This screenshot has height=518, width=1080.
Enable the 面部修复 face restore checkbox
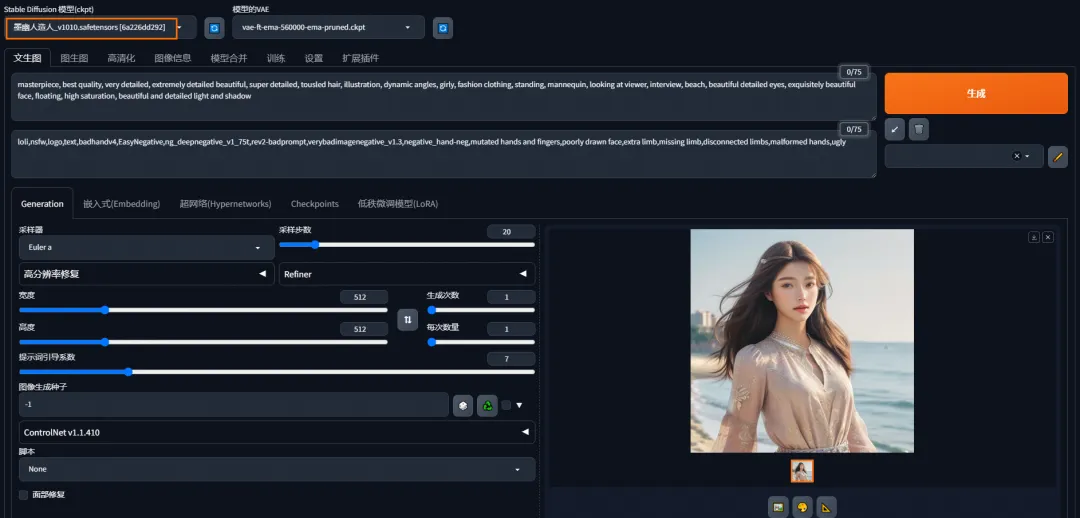pos(24,495)
